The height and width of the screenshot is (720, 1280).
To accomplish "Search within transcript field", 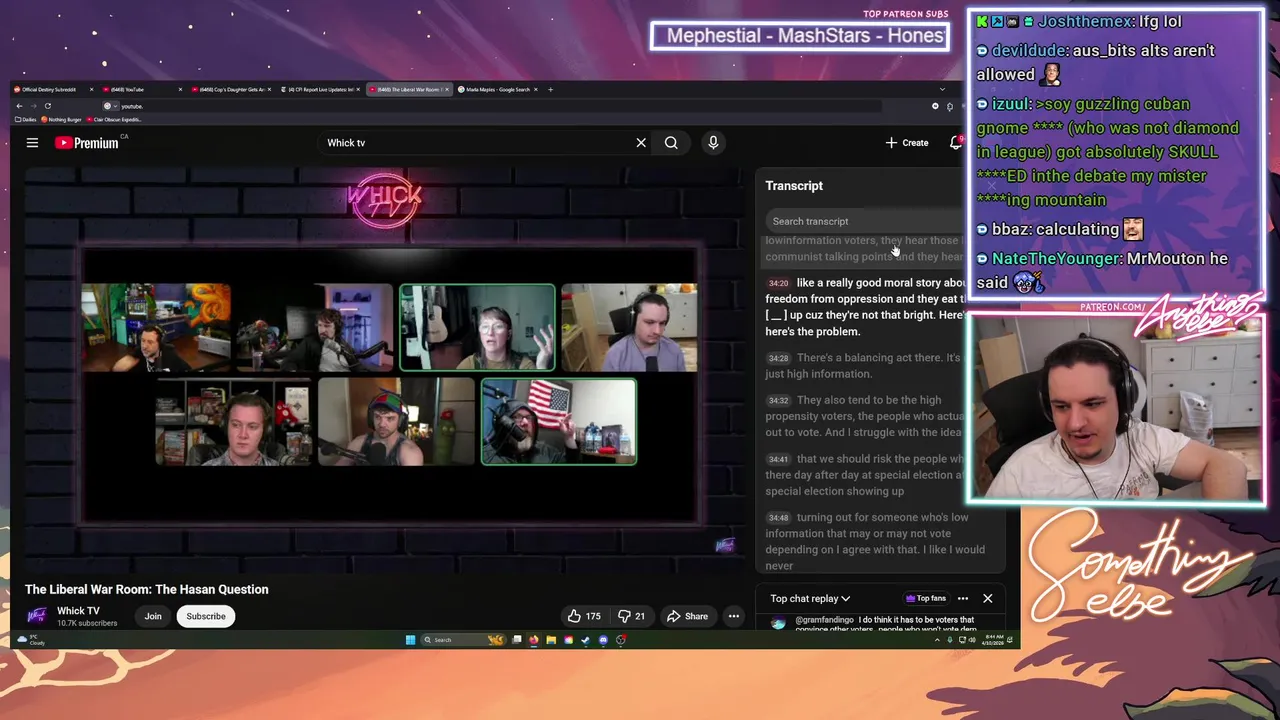I will click(x=865, y=221).
